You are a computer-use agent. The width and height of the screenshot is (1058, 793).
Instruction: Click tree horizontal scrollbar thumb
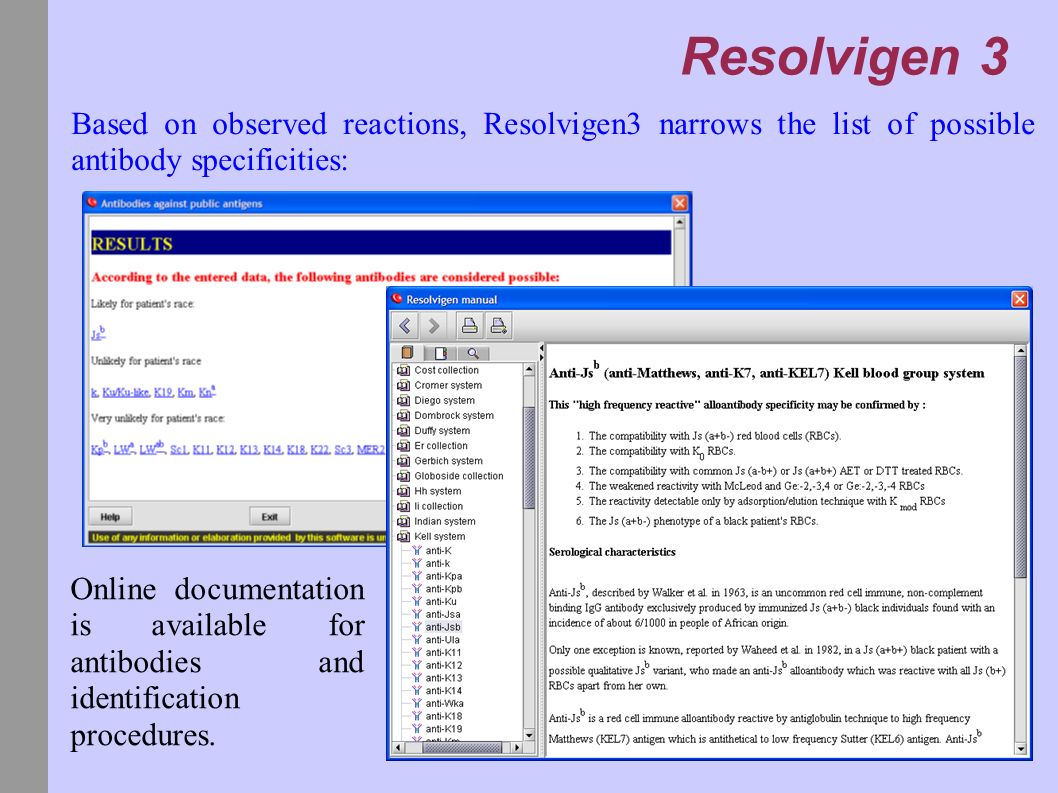pyautogui.click(x=462, y=748)
